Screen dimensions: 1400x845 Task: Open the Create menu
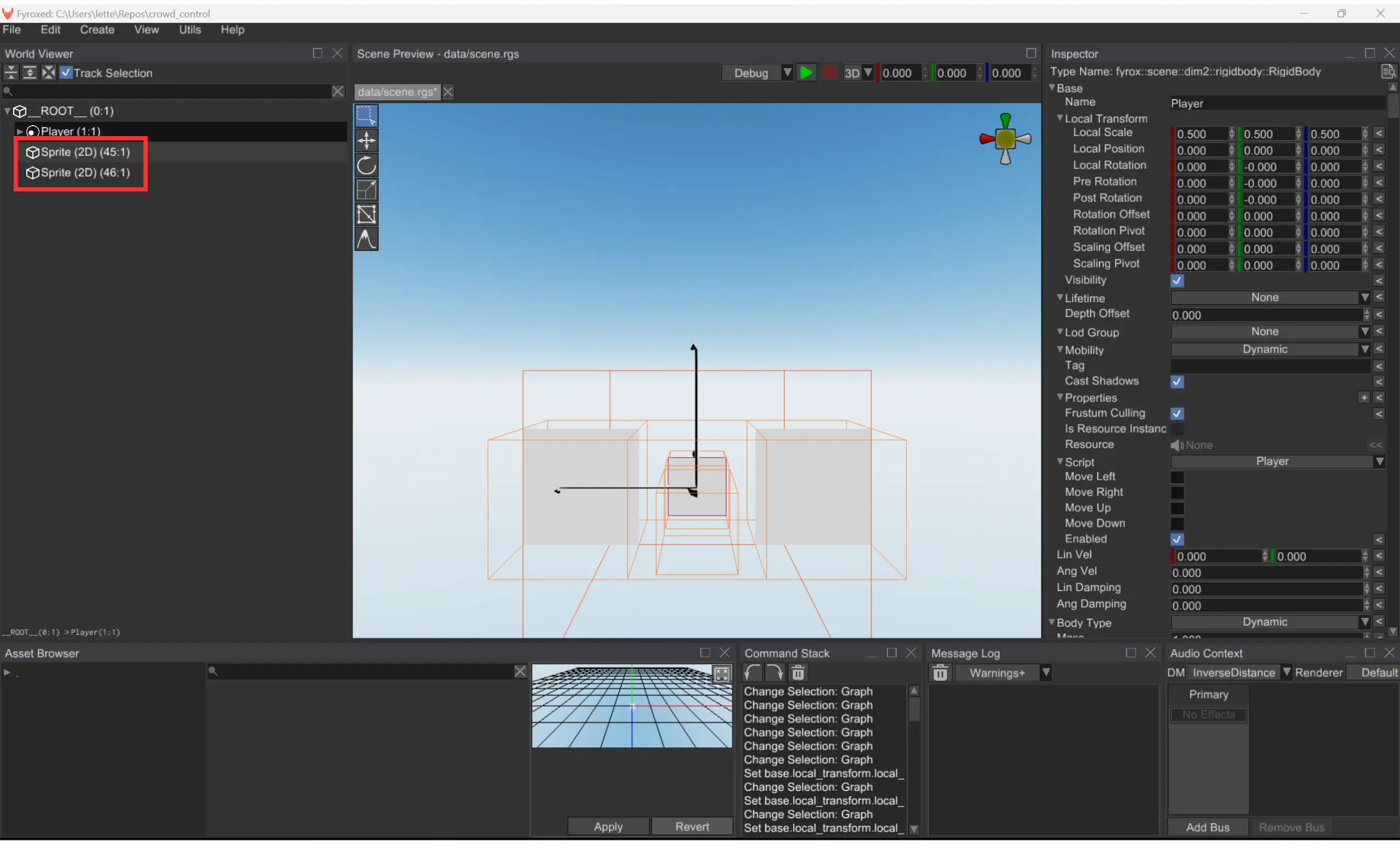coord(97,30)
